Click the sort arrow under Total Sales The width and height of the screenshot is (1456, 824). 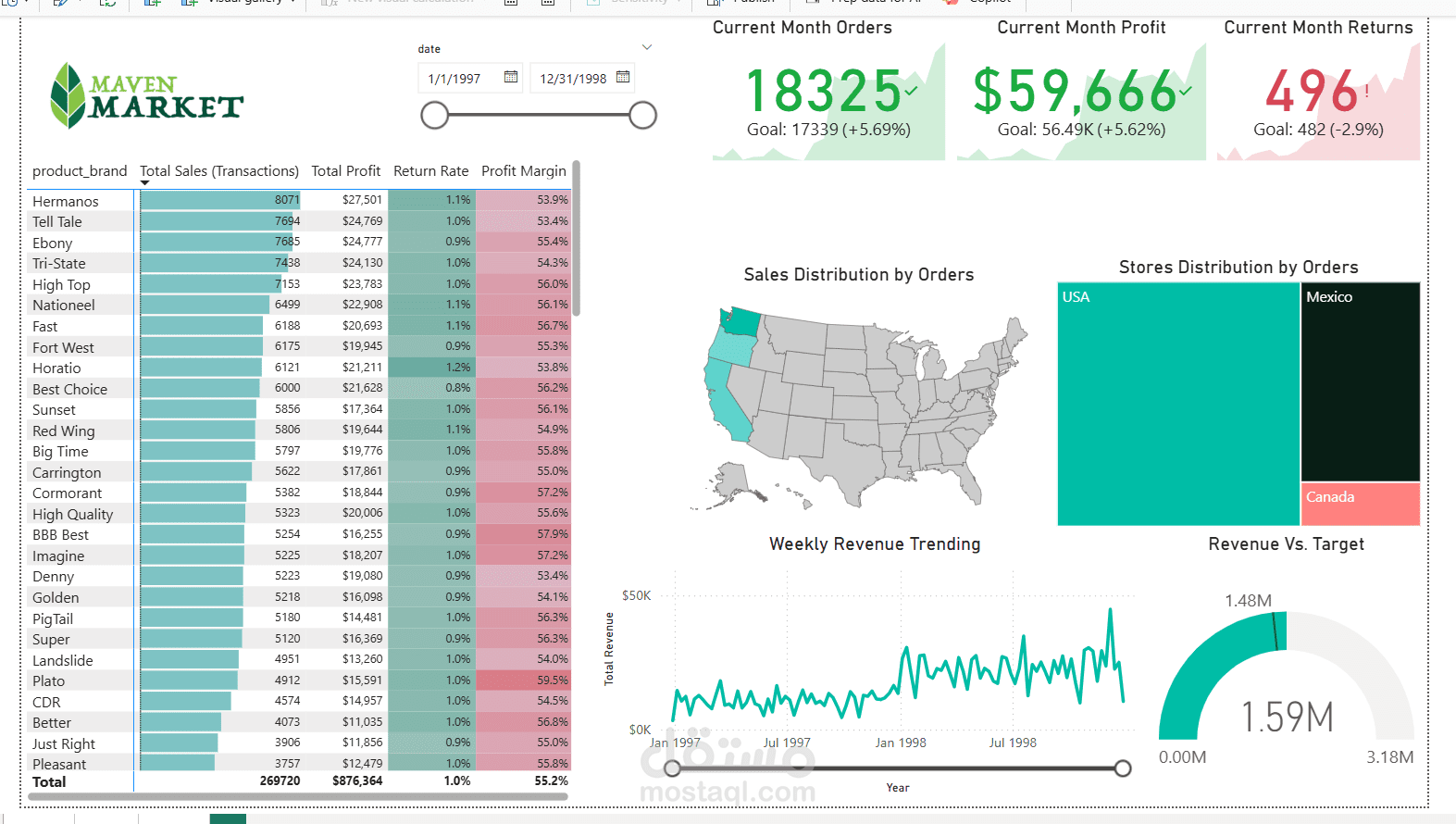pos(144,183)
